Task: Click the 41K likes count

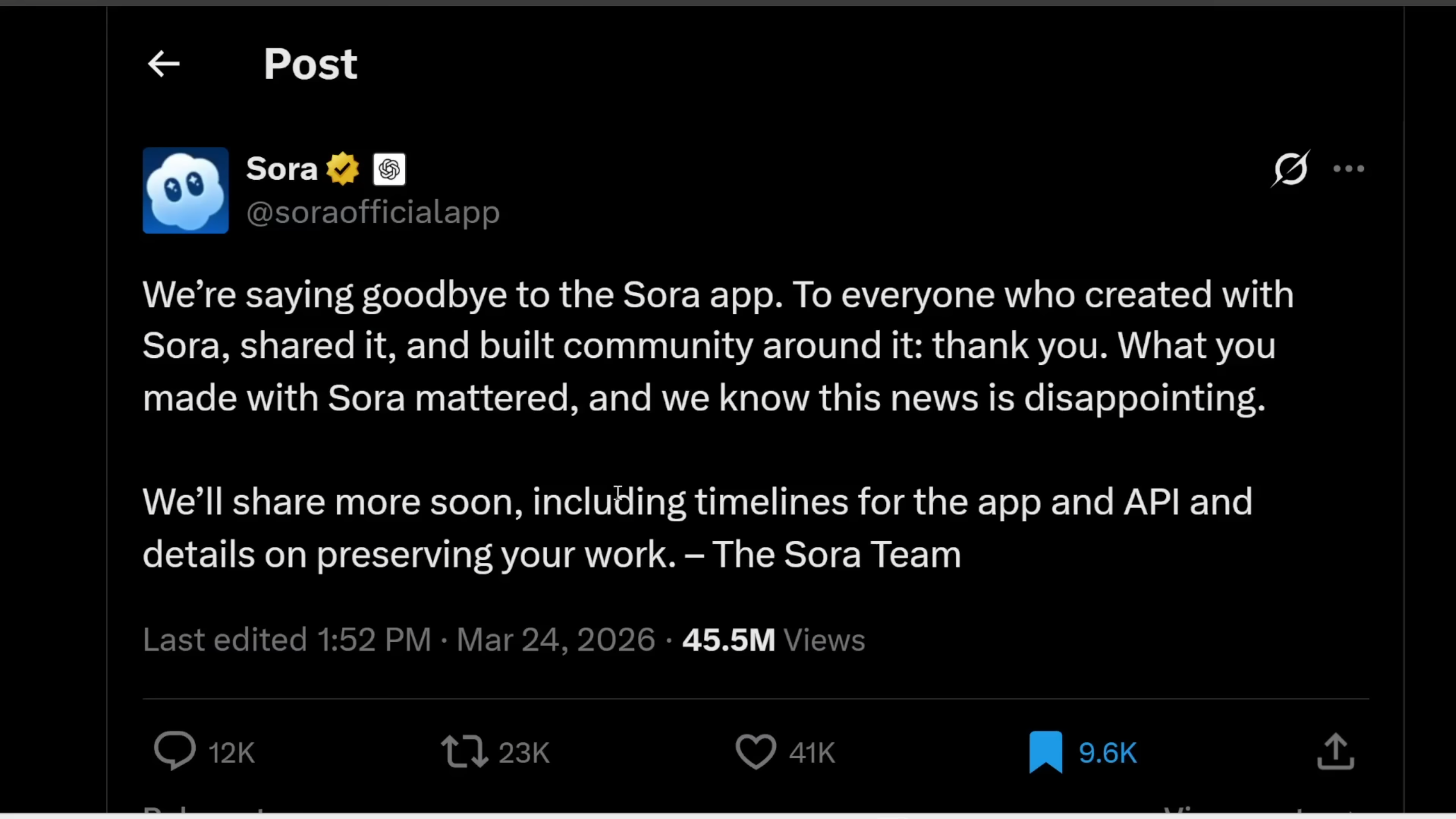Action: point(812,752)
